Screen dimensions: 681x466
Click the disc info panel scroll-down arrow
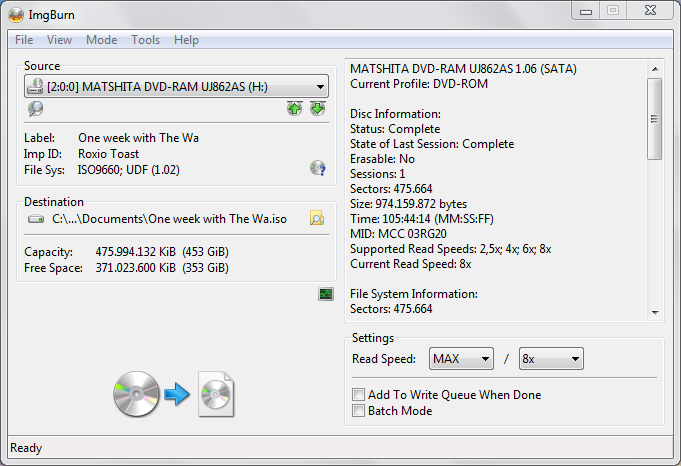pos(655,312)
